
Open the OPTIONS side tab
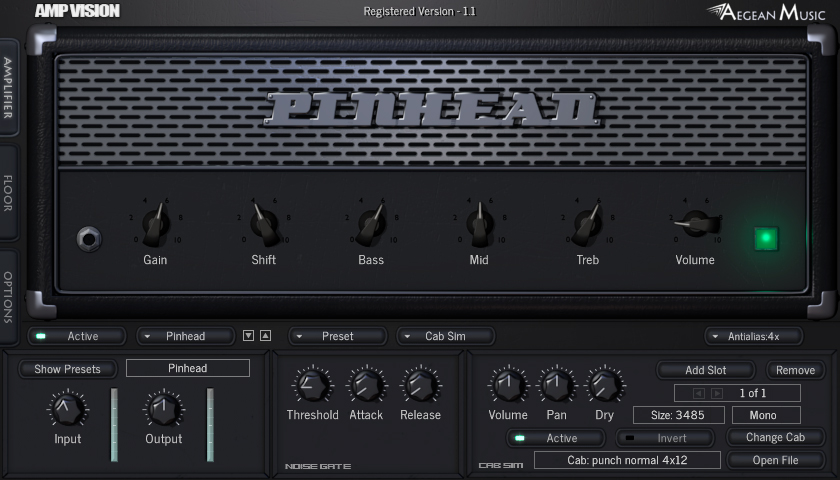(8, 296)
